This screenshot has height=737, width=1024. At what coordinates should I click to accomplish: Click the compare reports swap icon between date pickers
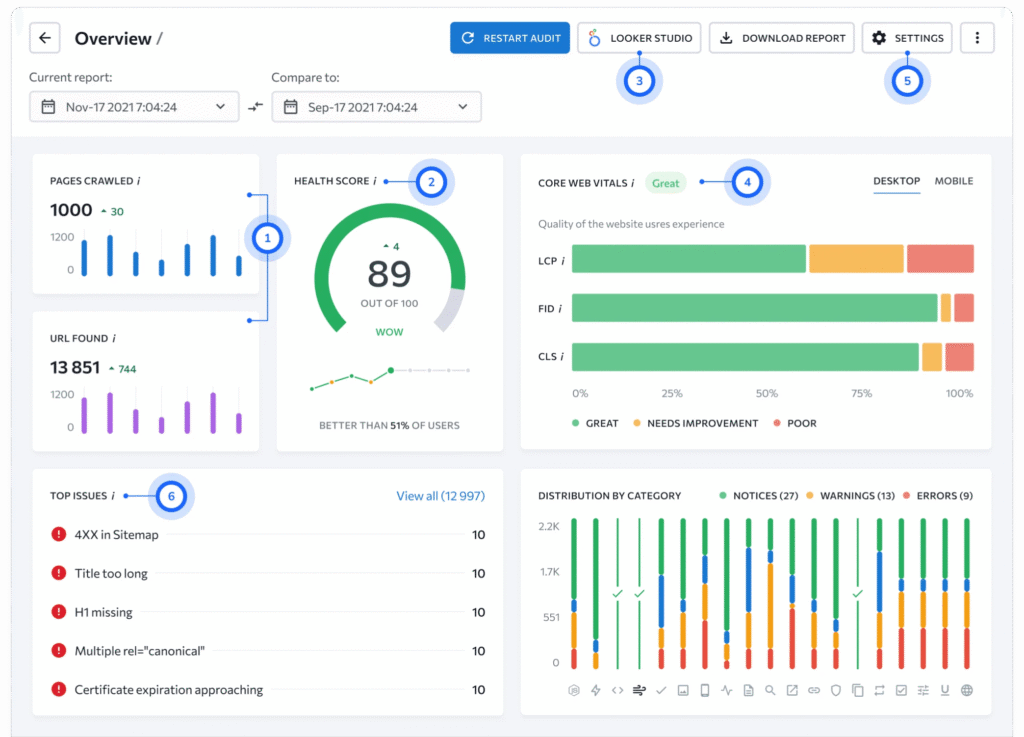click(x=255, y=106)
